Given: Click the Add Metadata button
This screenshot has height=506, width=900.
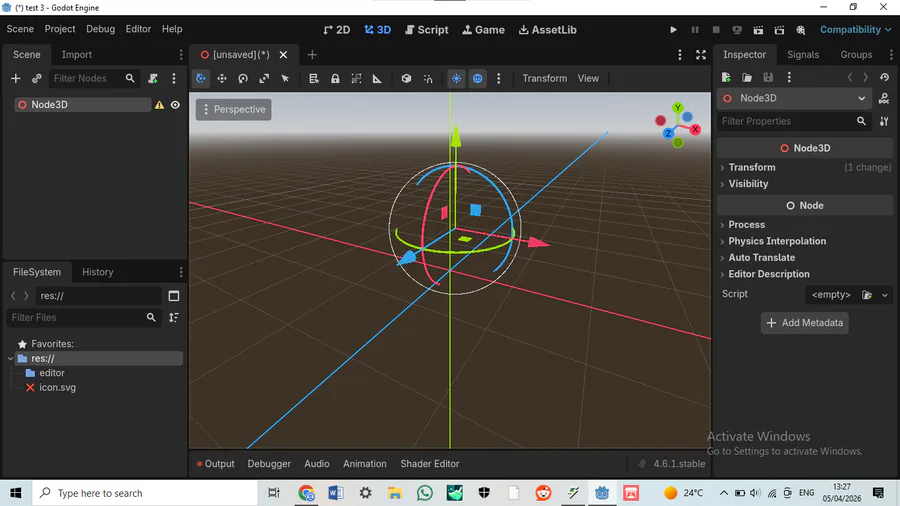Looking at the screenshot, I should point(805,323).
